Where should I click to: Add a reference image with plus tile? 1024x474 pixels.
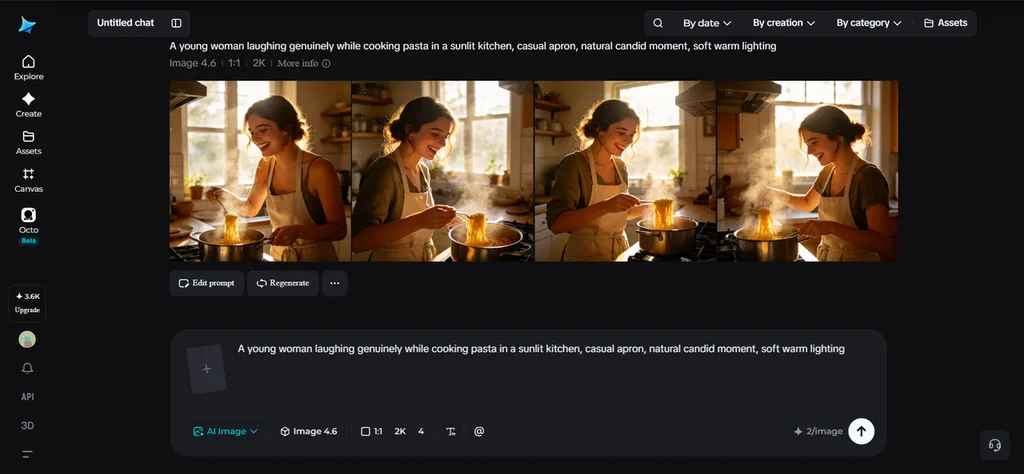click(x=206, y=369)
